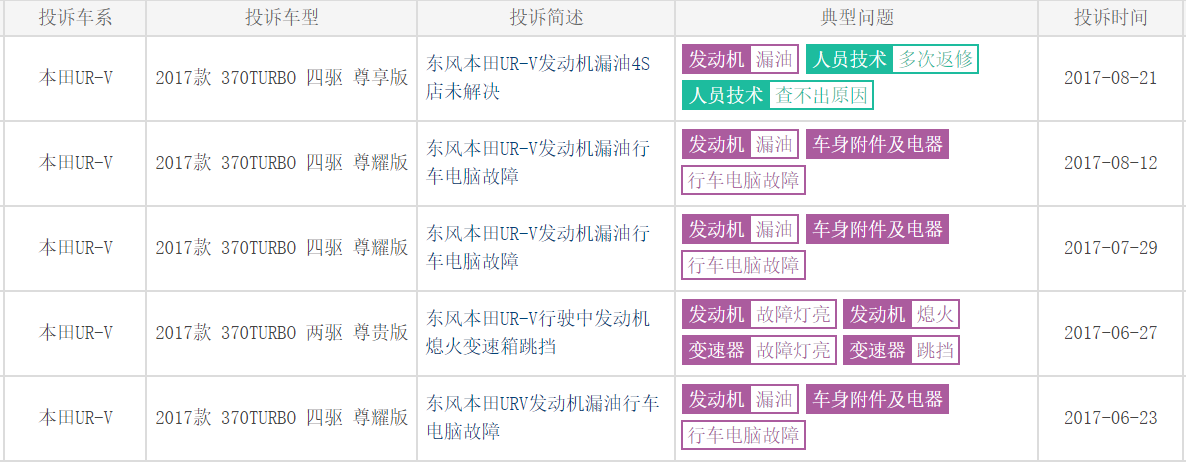Click the 投诉时间 column header

pos(1110,18)
